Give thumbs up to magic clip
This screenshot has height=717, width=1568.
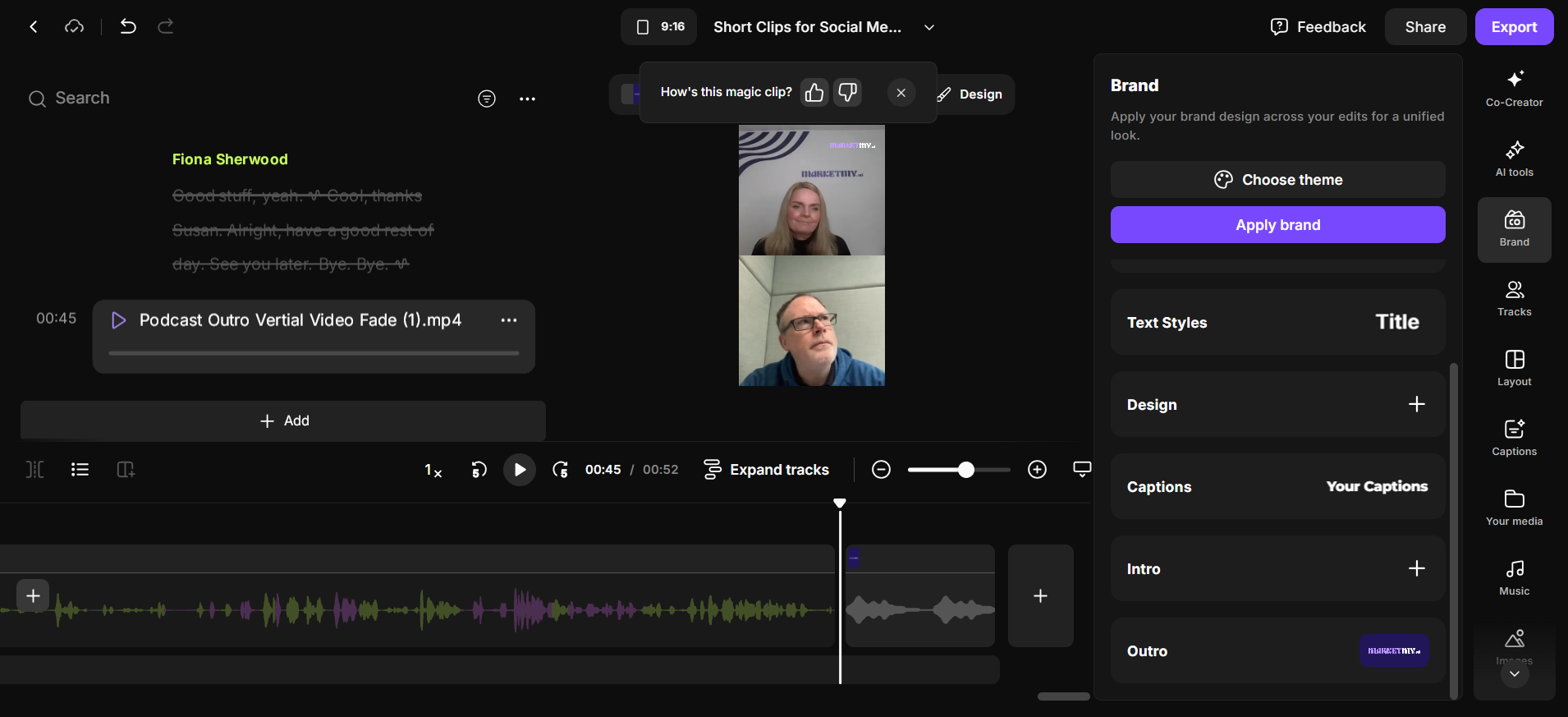[x=814, y=93]
